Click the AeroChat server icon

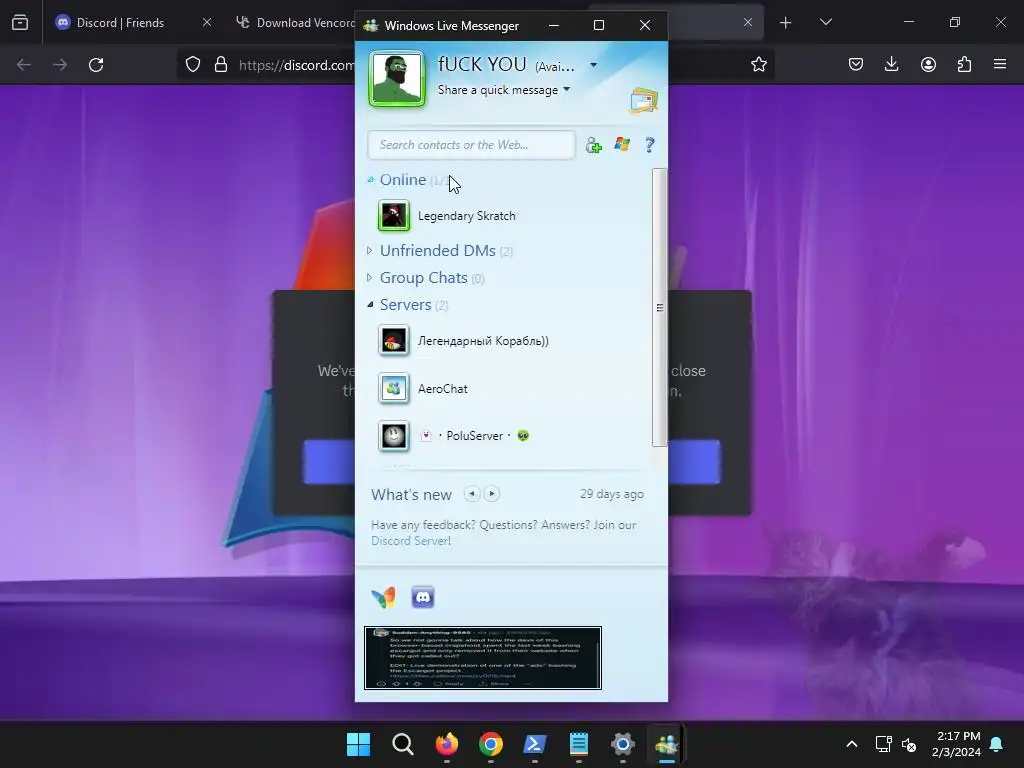(x=394, y=389)
